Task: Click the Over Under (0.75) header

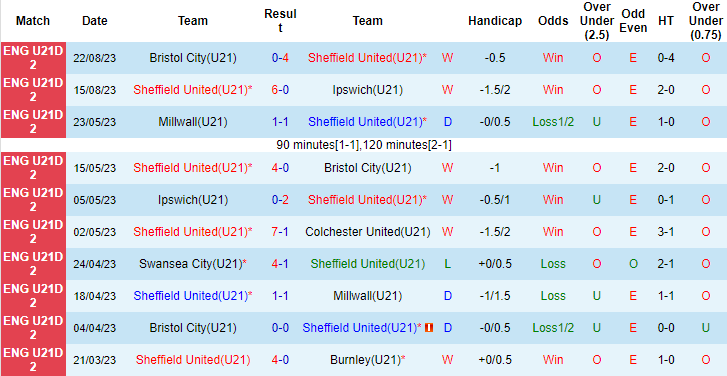Action: click(706, 21)
